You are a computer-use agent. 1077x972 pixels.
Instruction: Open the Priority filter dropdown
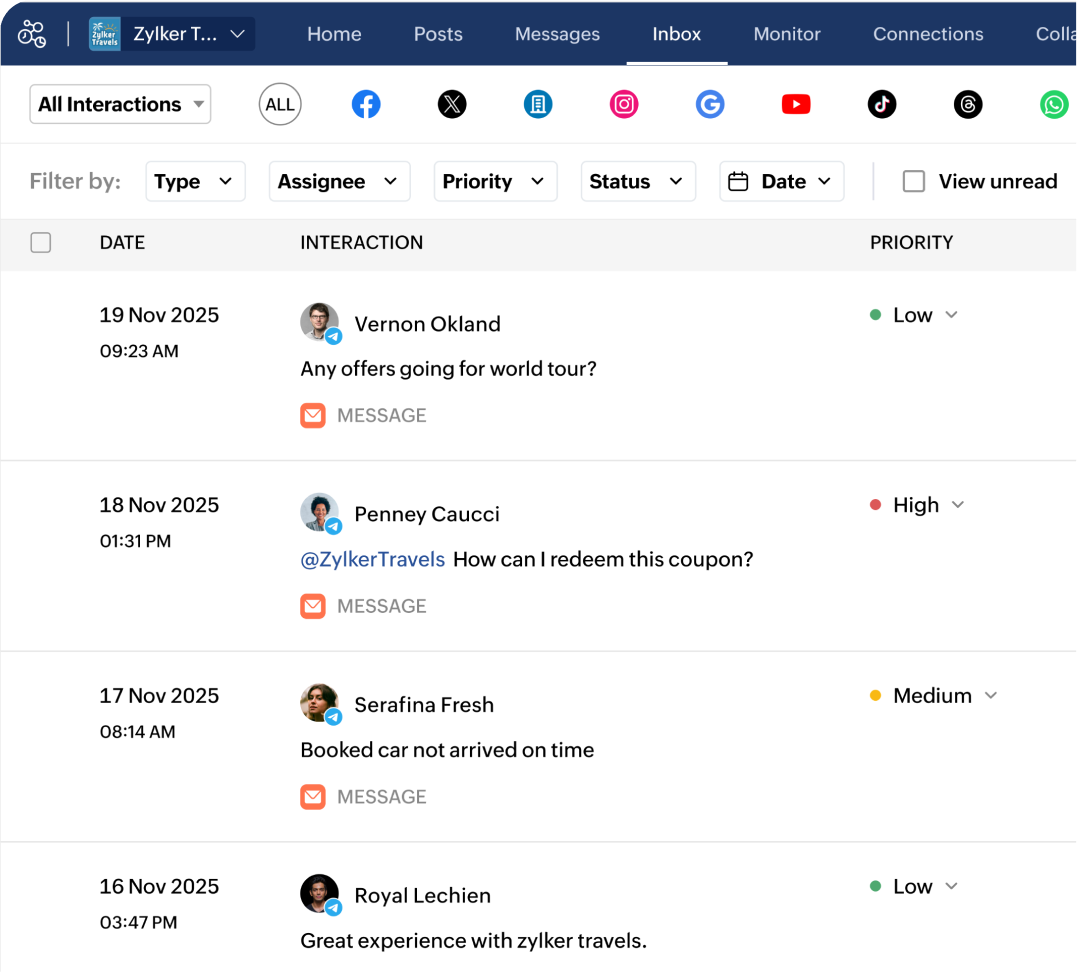(x=495, y=181)
